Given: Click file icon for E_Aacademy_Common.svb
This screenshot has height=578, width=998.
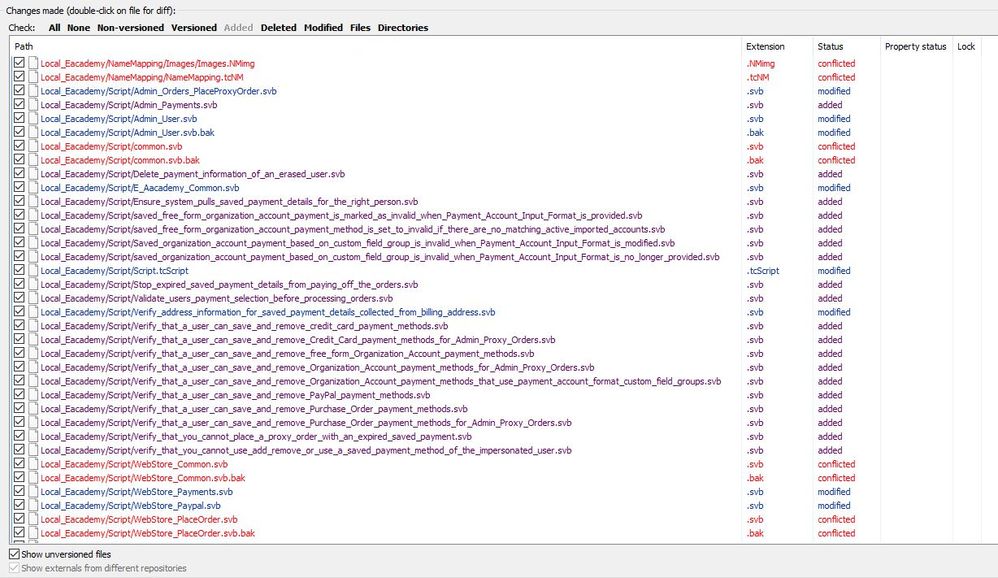Looking at the screenshot, I should [33, 188].
